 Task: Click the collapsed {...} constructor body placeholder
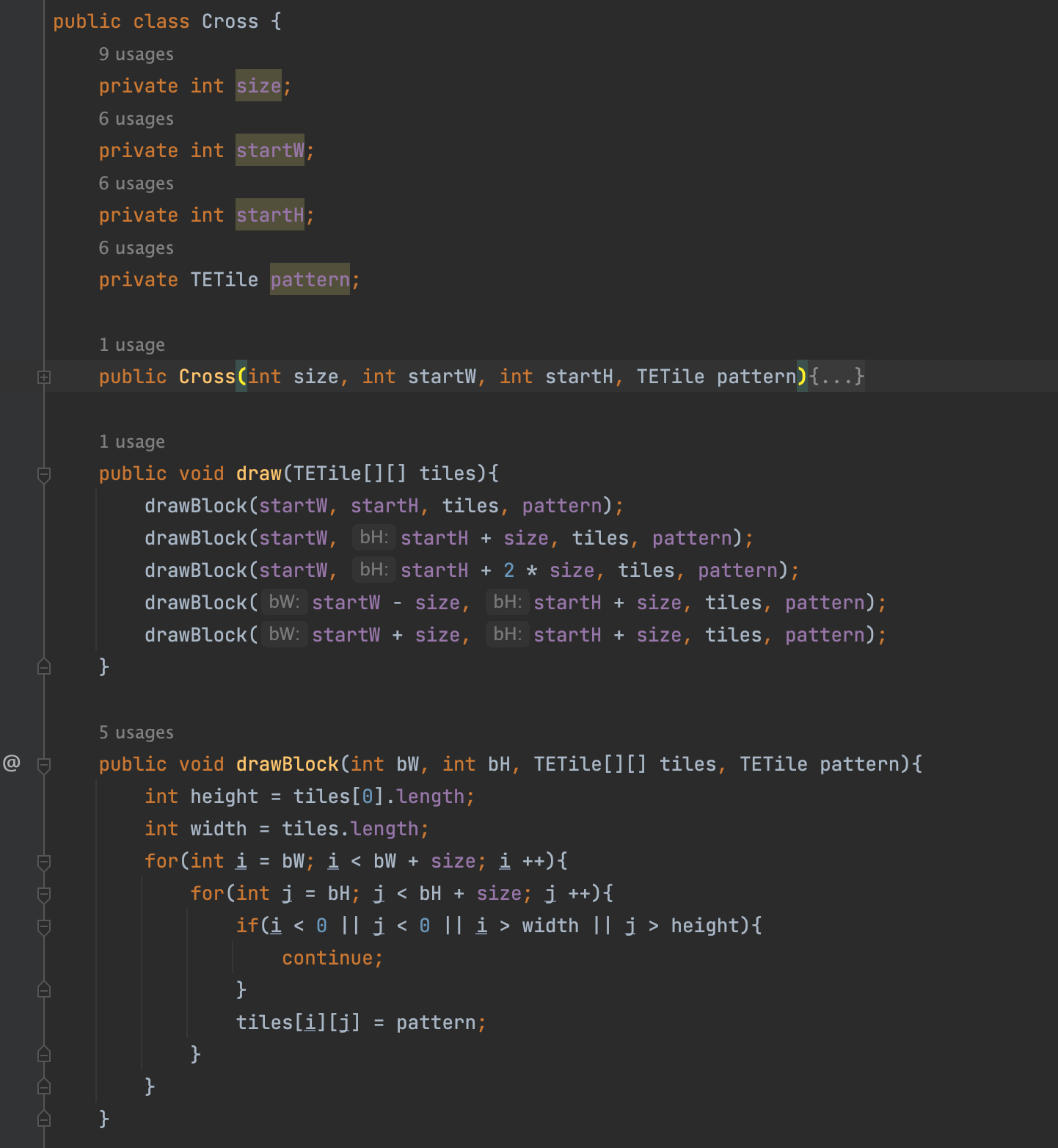coord(836,377)
